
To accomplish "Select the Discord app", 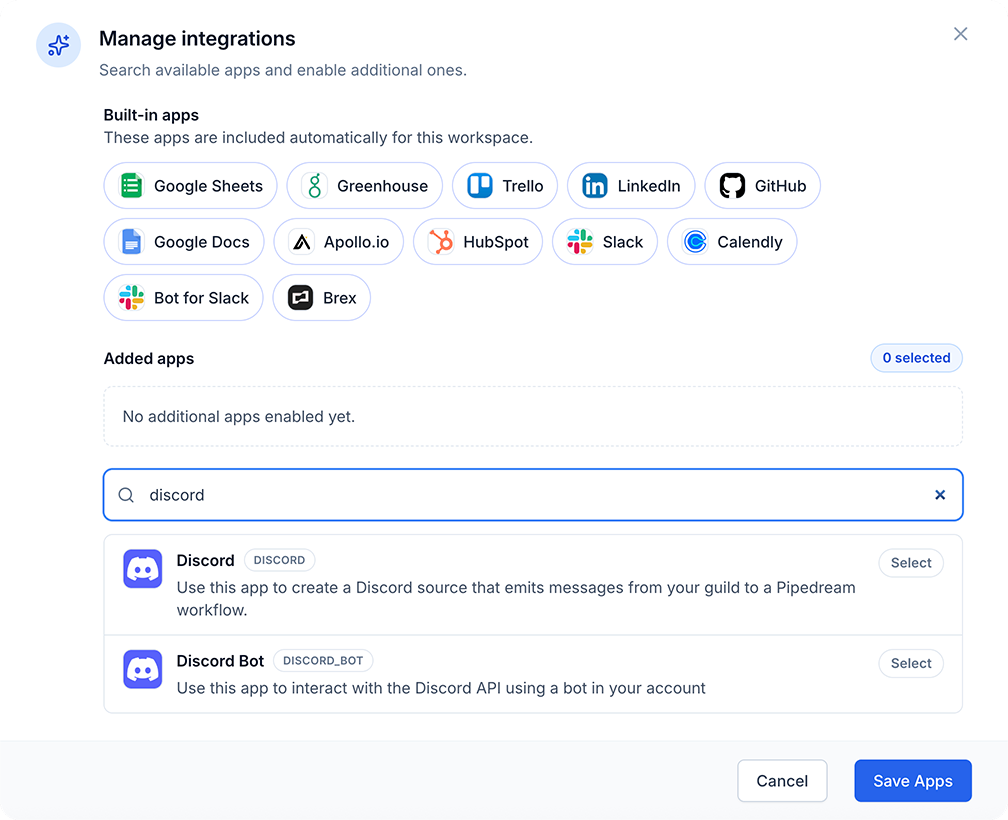I will pyautogui.click(x=911, y=563).
